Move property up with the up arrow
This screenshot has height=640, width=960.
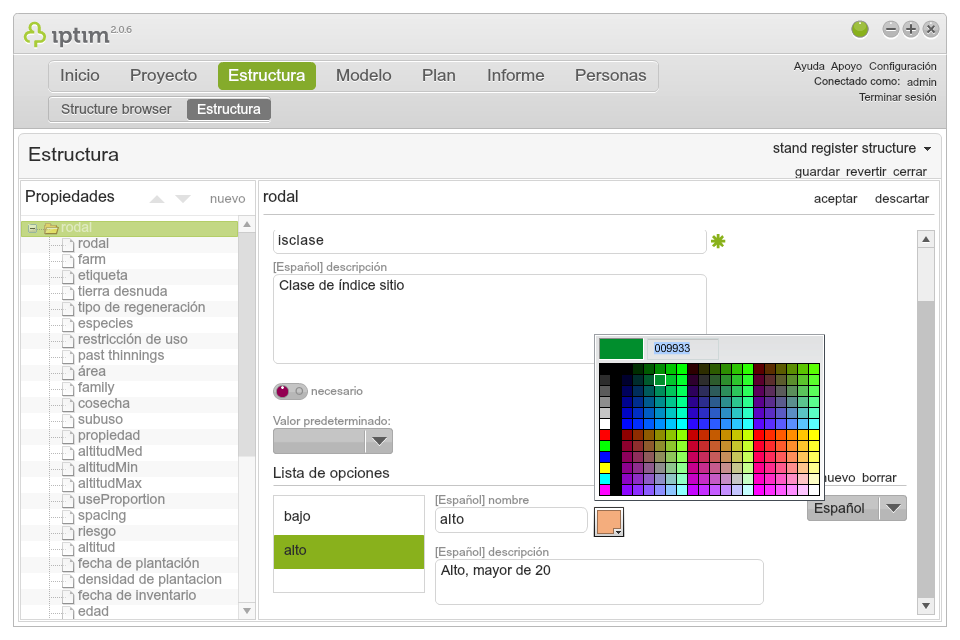pos(157,199)
